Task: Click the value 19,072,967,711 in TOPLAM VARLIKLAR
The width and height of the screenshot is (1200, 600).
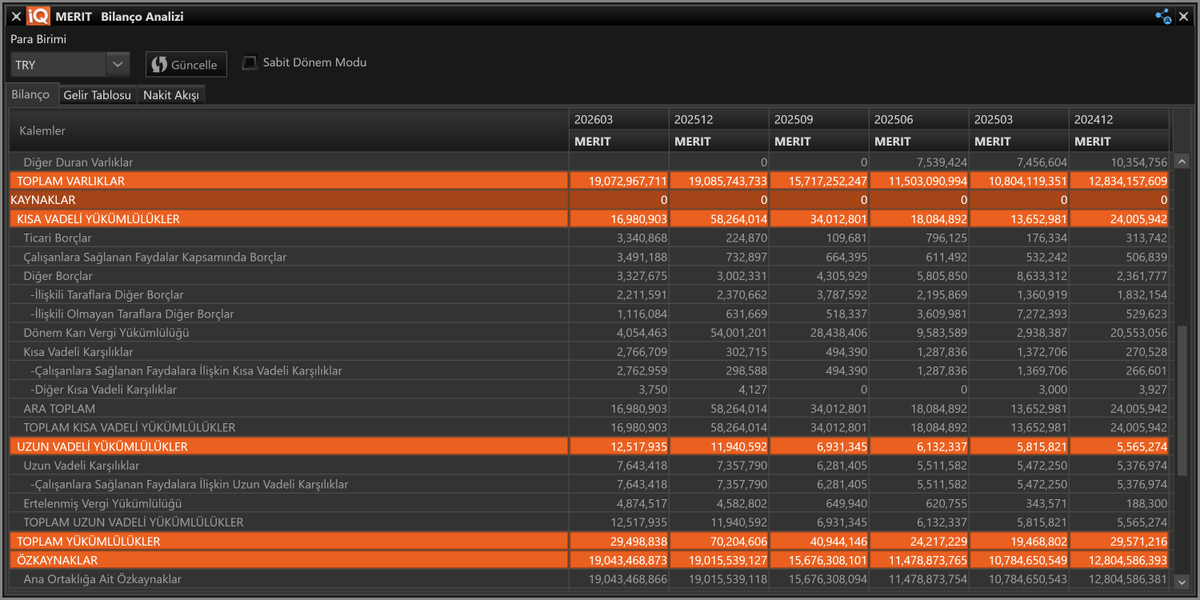Action: pos(628,181)
